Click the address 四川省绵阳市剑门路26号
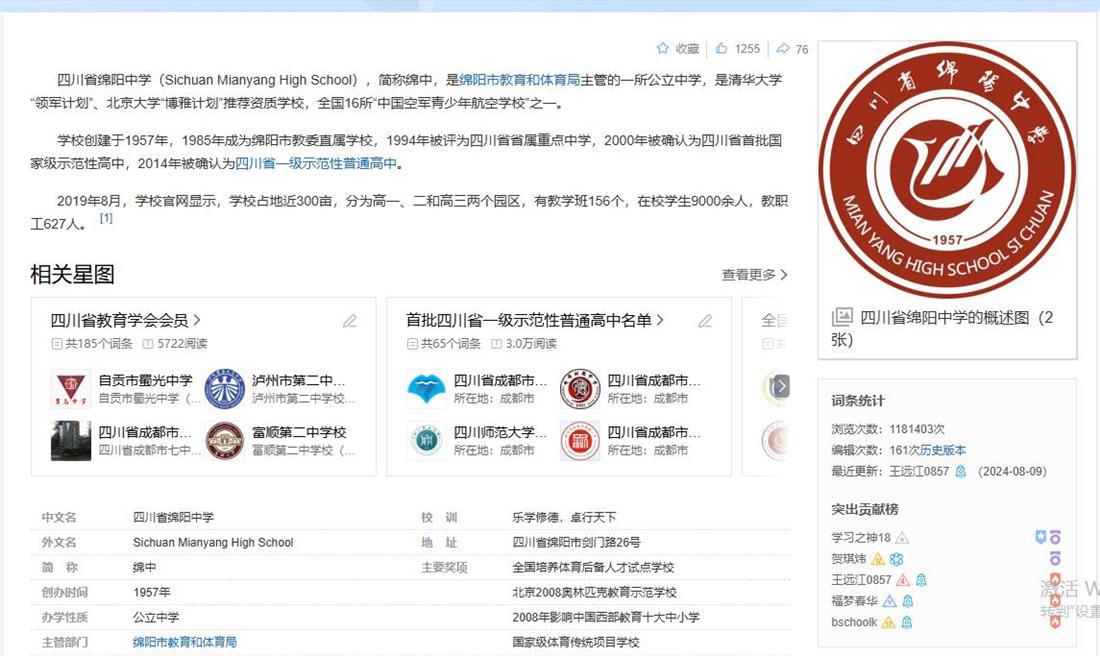Image resolution: width=1100 pixels, height=656 pixels. [576, 542]
